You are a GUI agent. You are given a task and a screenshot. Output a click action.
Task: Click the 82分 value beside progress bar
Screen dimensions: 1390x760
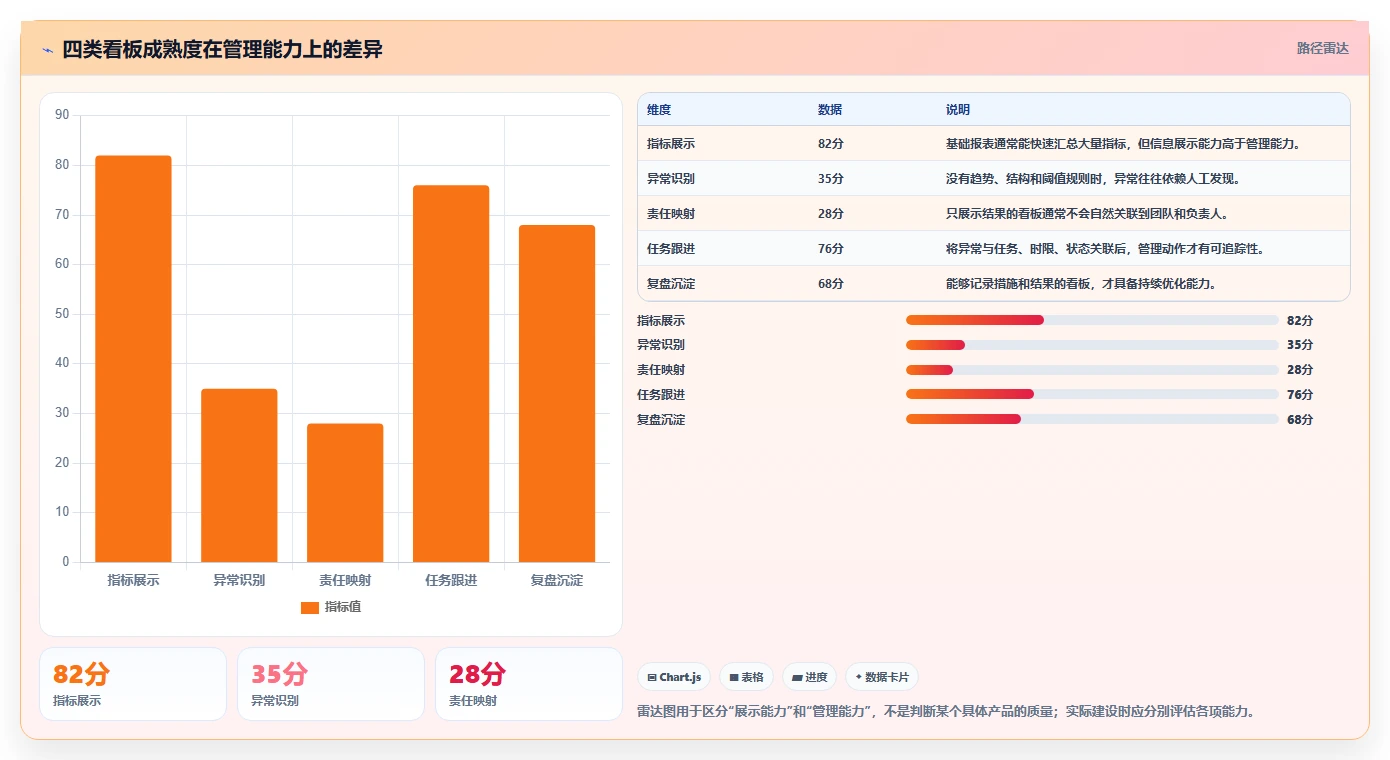pos(1300,320)
